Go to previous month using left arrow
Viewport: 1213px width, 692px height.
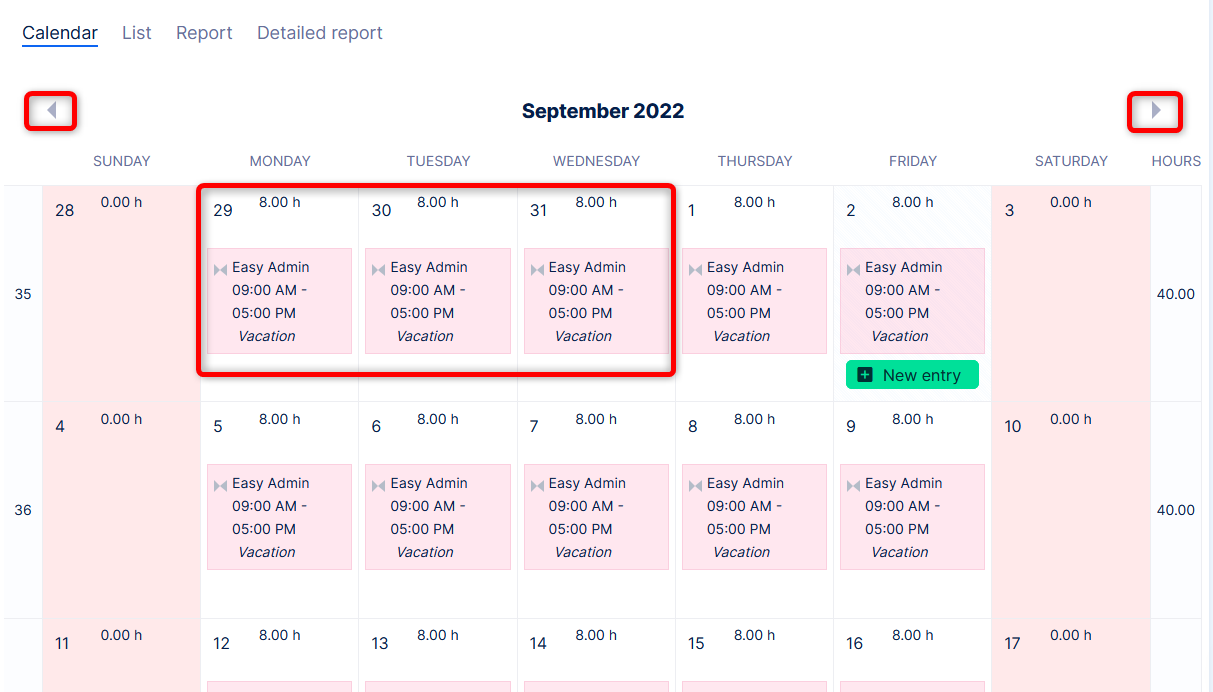pos(51,111)
